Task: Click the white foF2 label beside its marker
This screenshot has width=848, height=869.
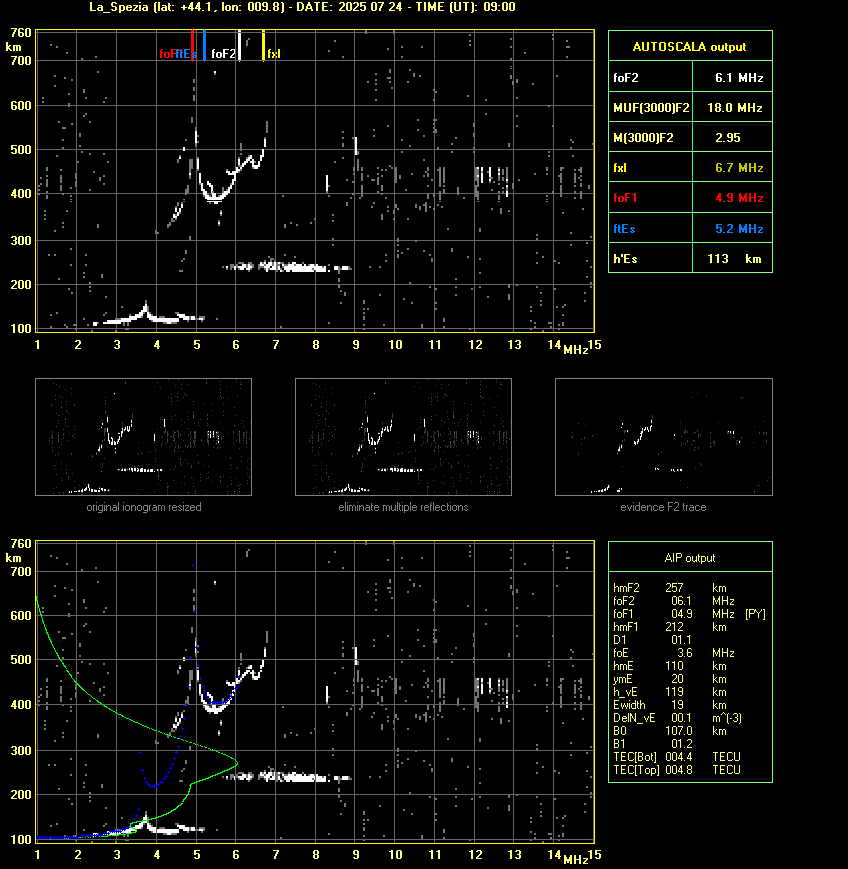Action: coord(223,54)
